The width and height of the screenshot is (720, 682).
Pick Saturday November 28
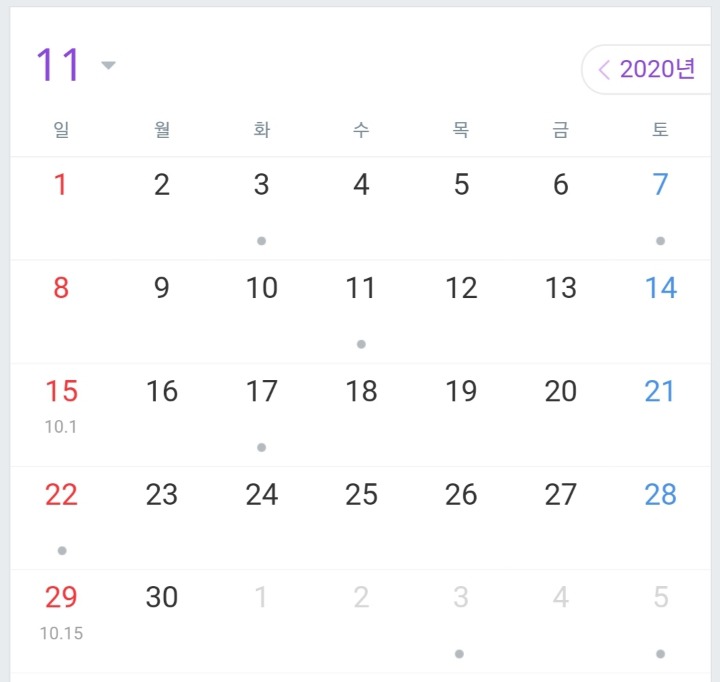point(660,494)
